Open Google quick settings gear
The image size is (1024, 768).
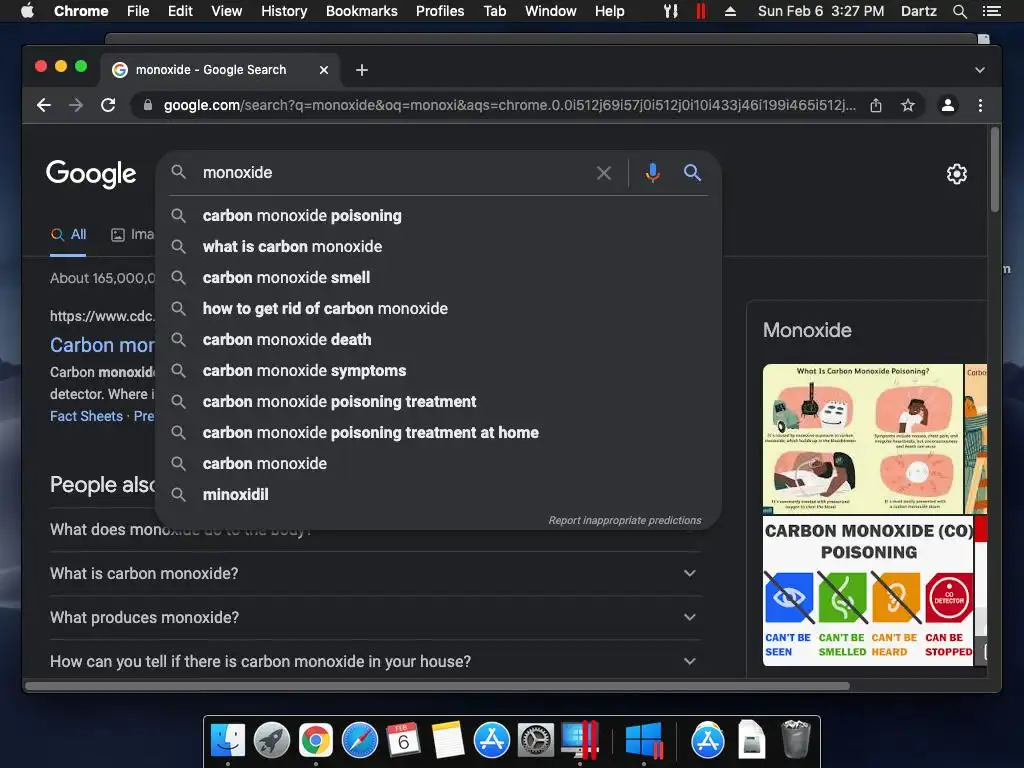957,174
